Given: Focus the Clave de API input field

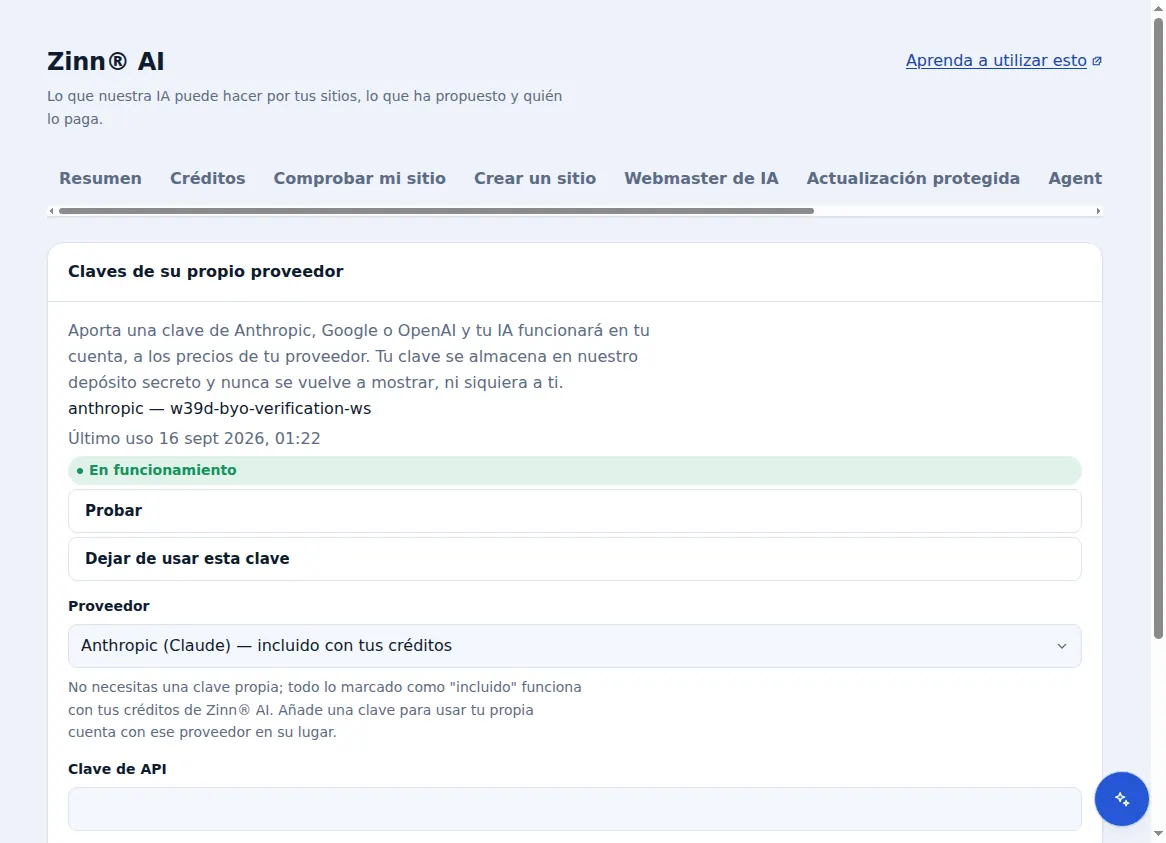Looking at the screenshot, I should (x=574, y=809).
